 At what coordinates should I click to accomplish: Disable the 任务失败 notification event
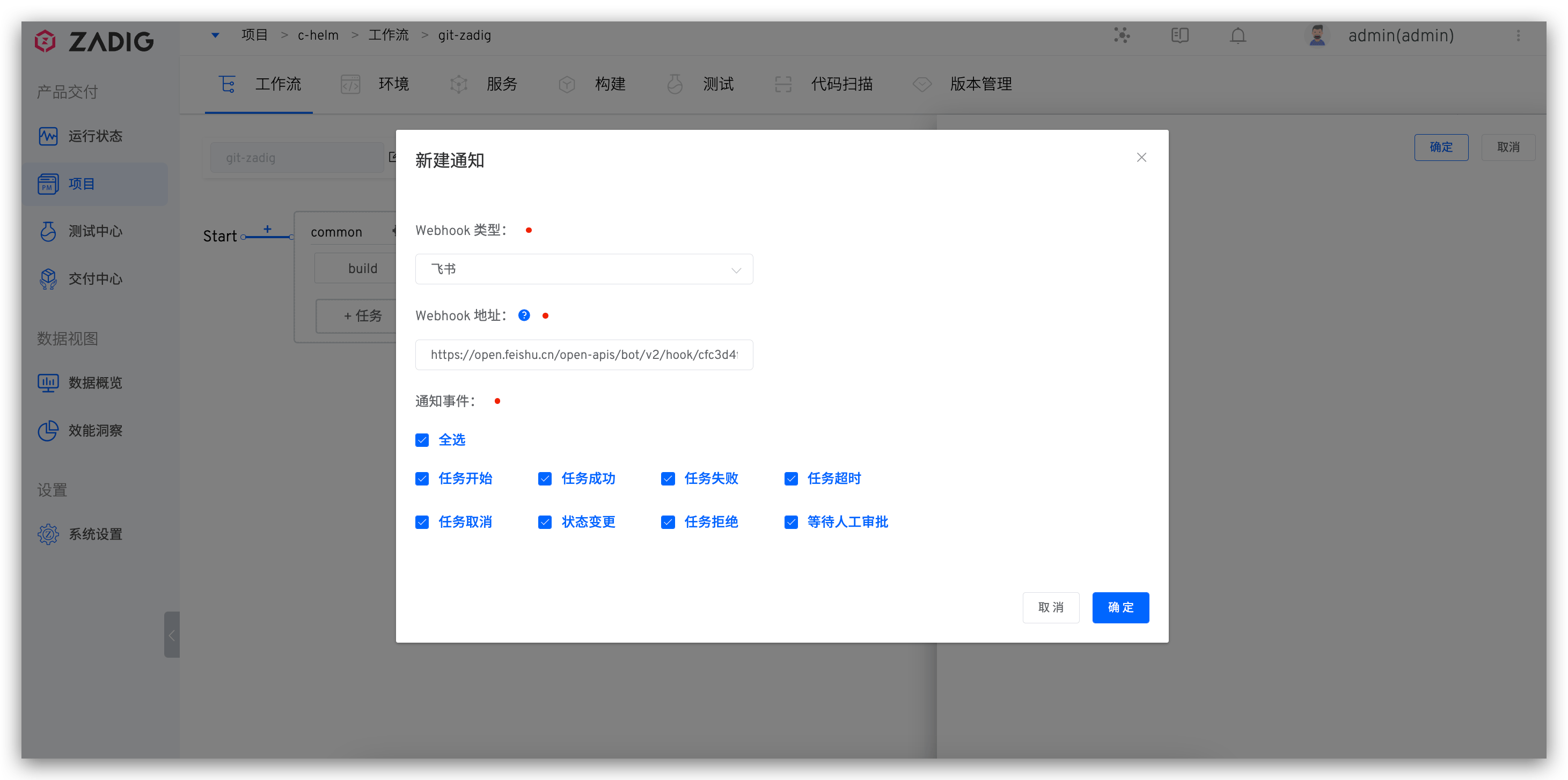(668, 479)
